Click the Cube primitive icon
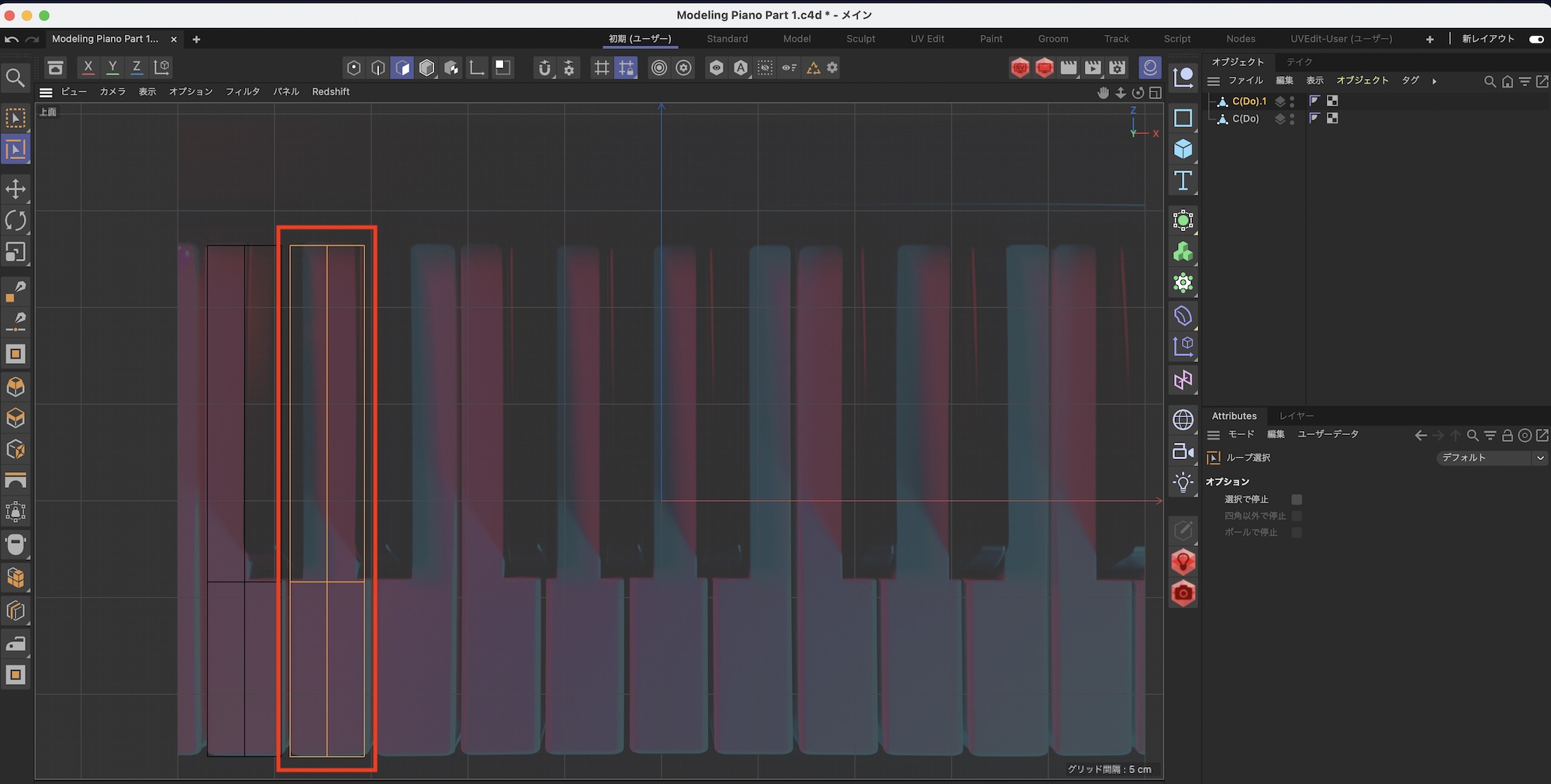Viewport: 1551px width, 784px height. pos(1183,149)
